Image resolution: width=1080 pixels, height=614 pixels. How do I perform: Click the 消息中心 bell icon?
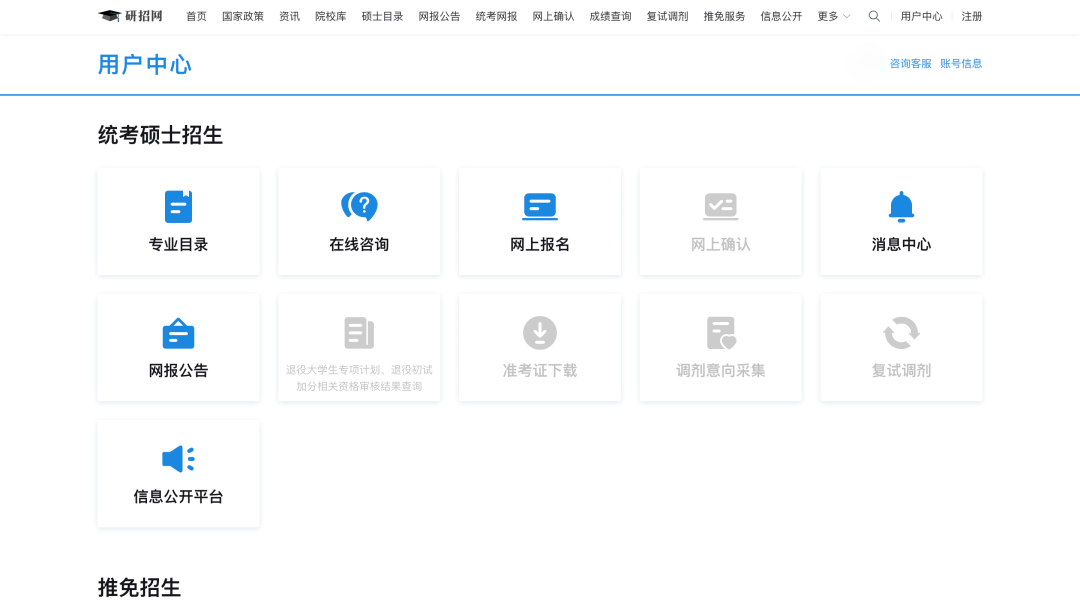click(x=901, y=207)
